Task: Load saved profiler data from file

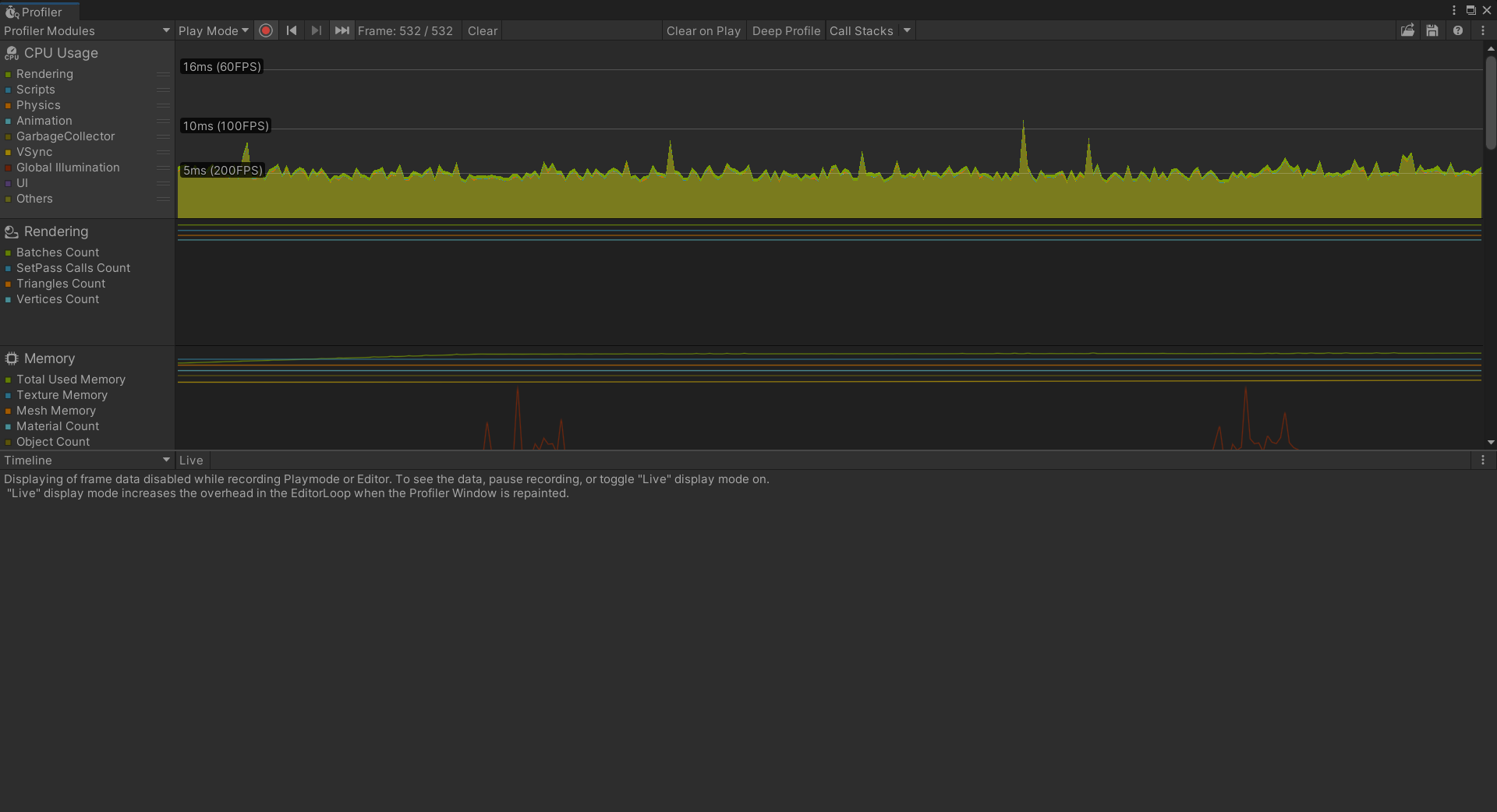Action: (1408, 30)
